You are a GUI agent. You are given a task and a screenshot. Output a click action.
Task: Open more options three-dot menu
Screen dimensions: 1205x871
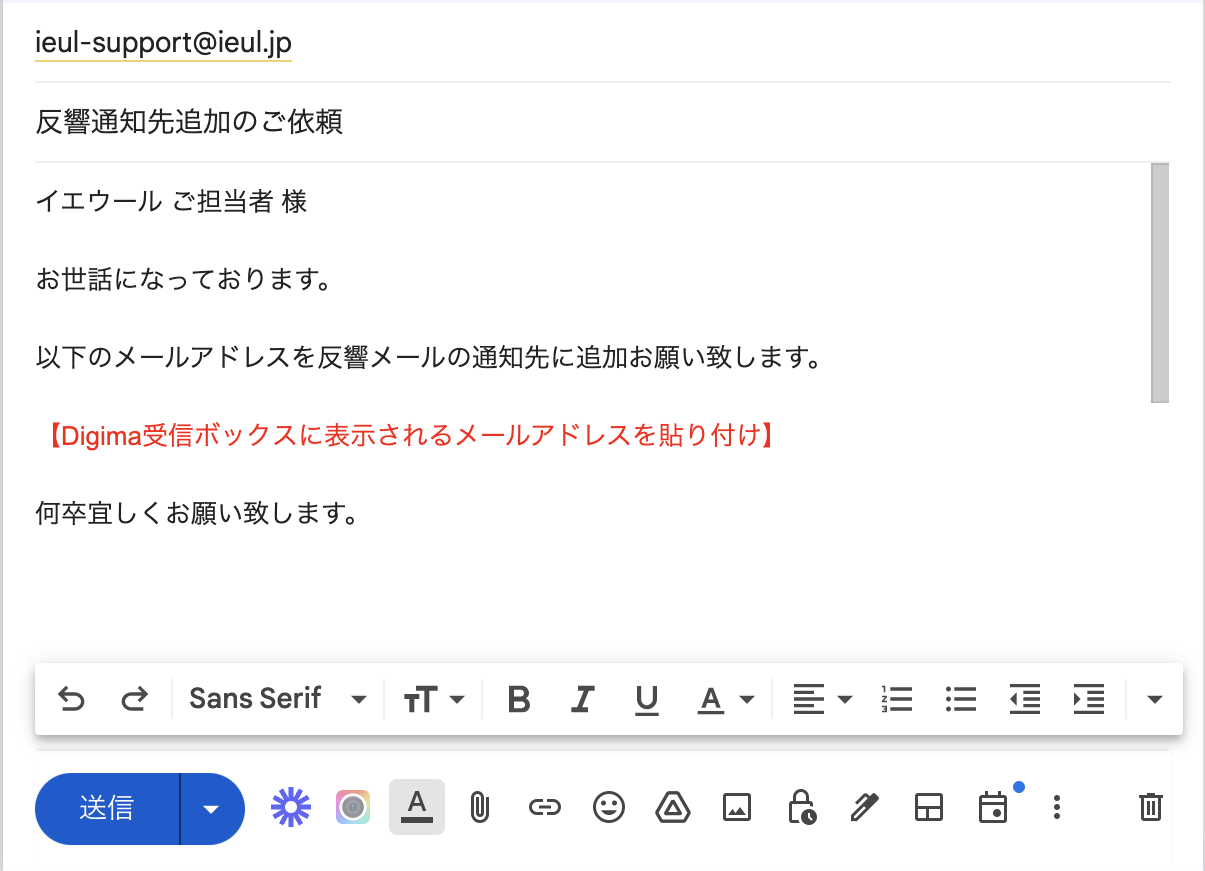pyautogui.click(x=1057, y=807)
